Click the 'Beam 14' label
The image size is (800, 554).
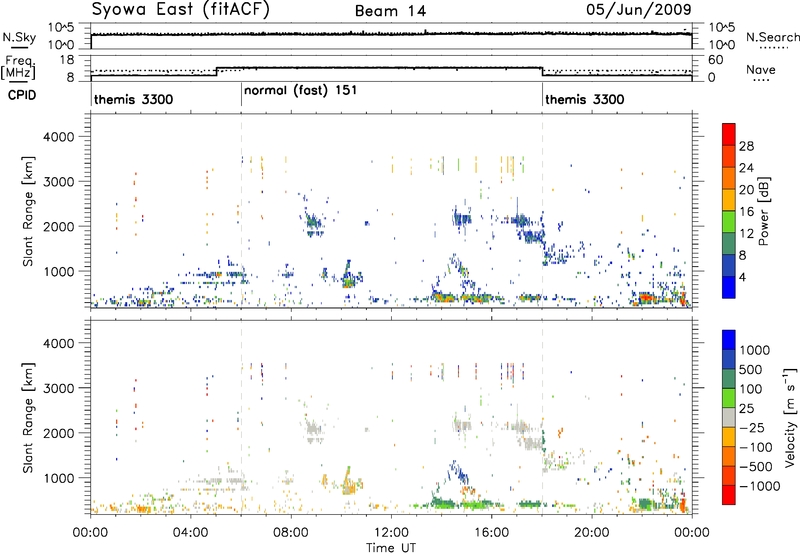click(390, 11)
